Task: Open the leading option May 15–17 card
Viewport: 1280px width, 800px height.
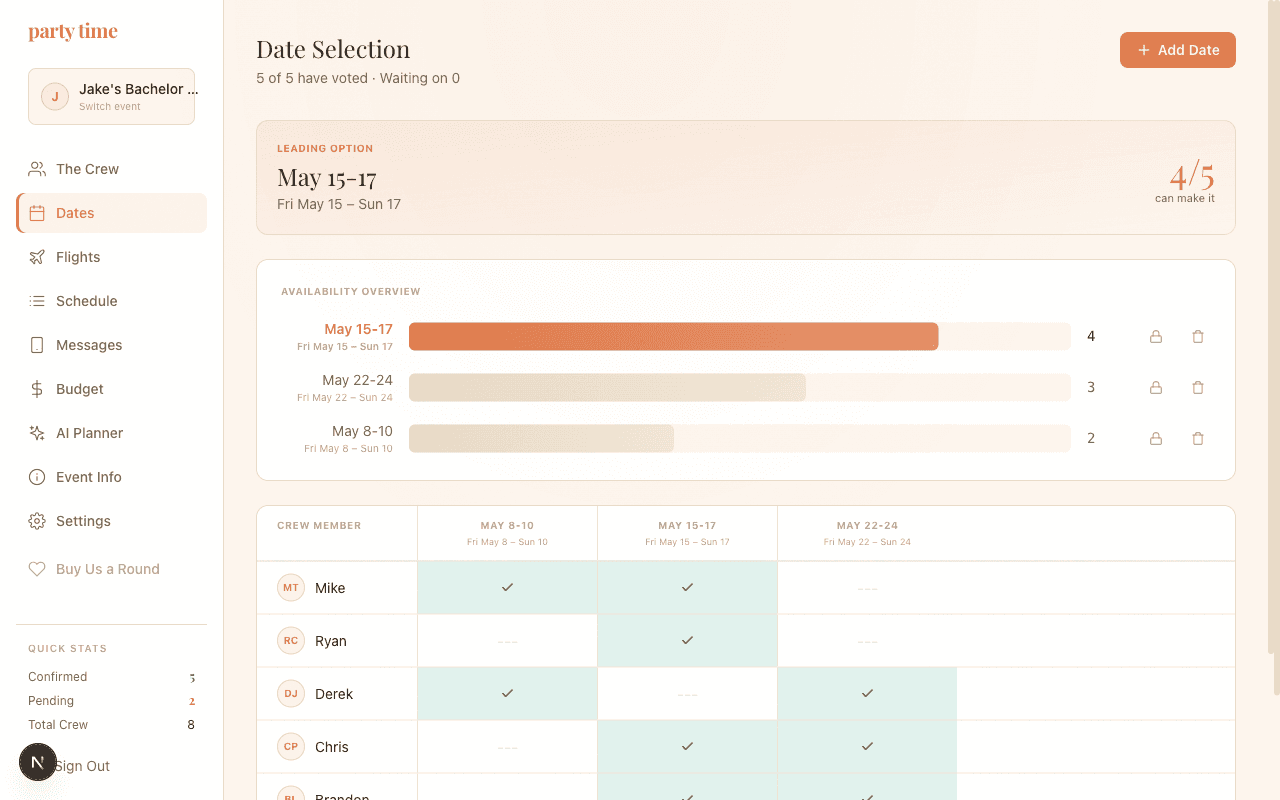Action: [x=745, y=178]
